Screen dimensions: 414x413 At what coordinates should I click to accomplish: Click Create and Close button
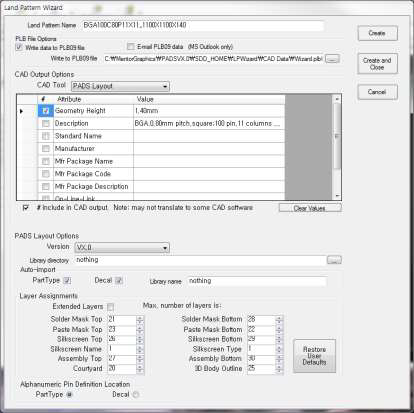pos(377,64)
